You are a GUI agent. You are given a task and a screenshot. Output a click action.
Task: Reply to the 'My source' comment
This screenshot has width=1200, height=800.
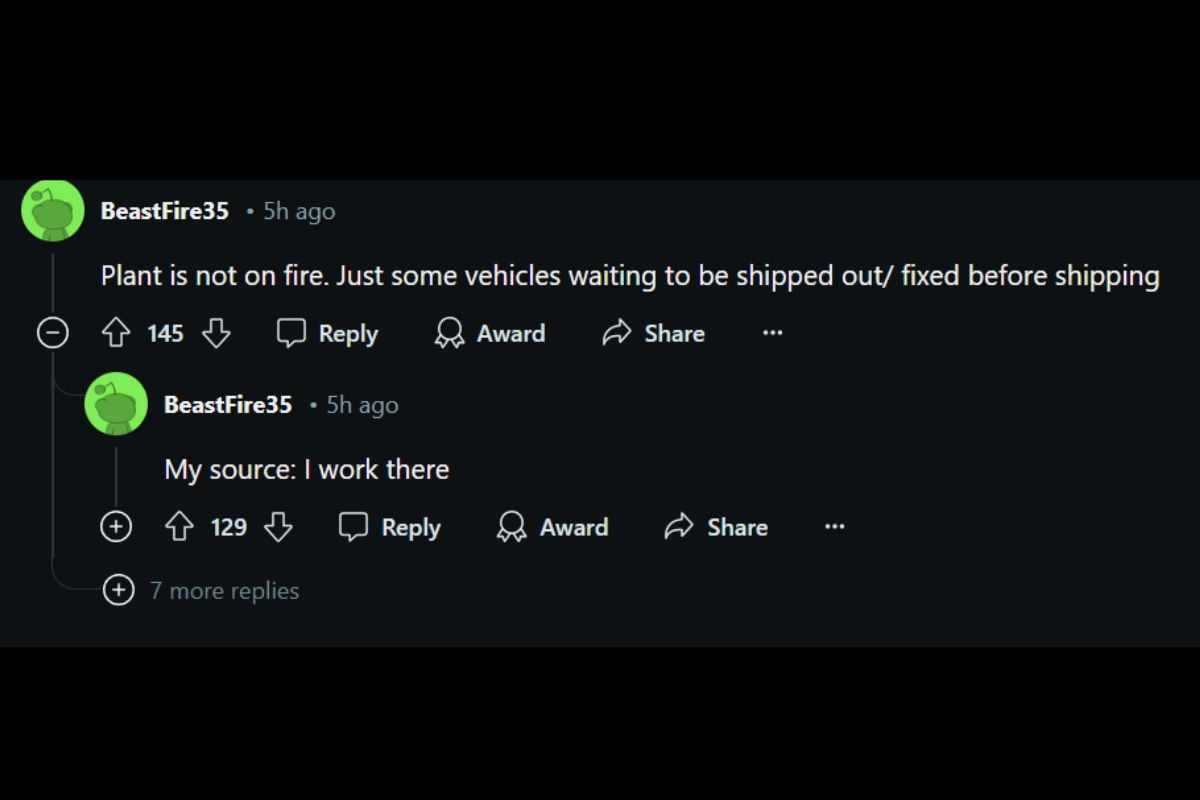[x=391, y=527]
